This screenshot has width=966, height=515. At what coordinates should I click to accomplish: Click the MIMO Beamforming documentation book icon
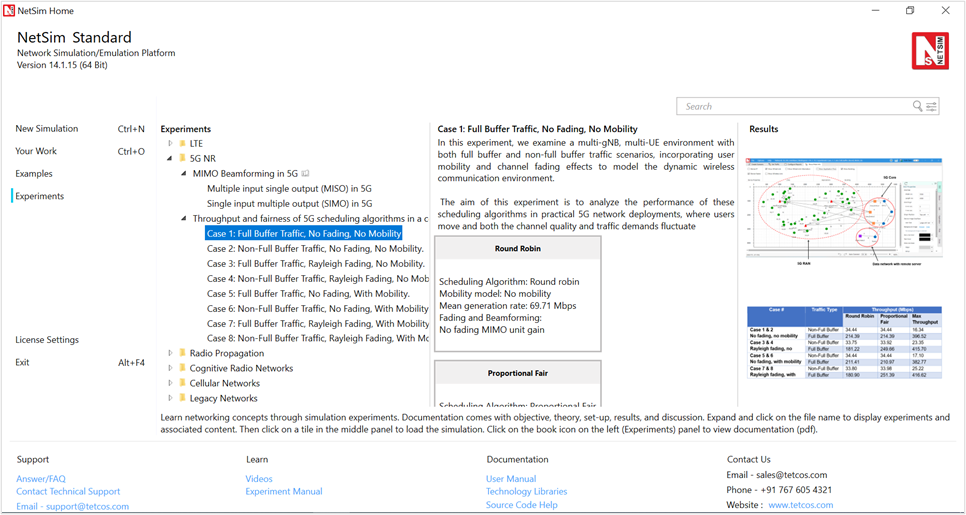click(x=306, y=173)
